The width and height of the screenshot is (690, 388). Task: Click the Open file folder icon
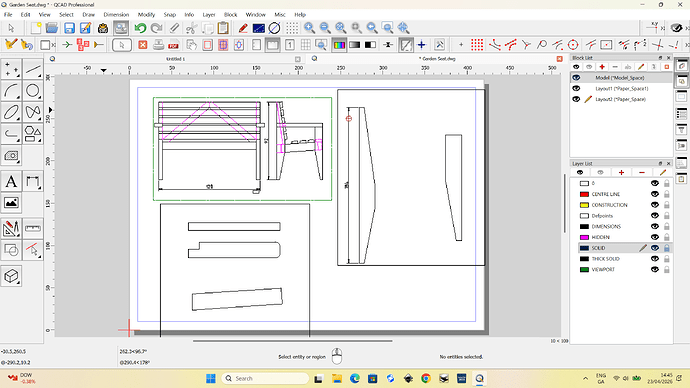[51, 28]
